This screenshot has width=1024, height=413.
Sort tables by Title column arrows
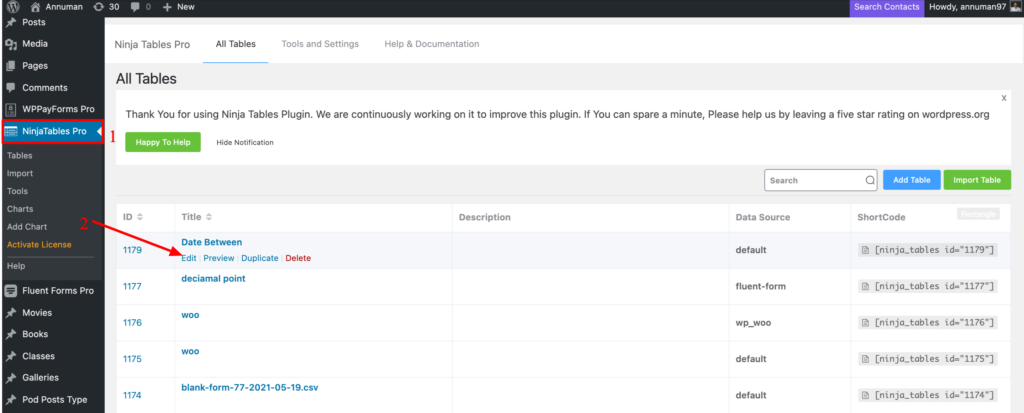[x=209, y=217]
